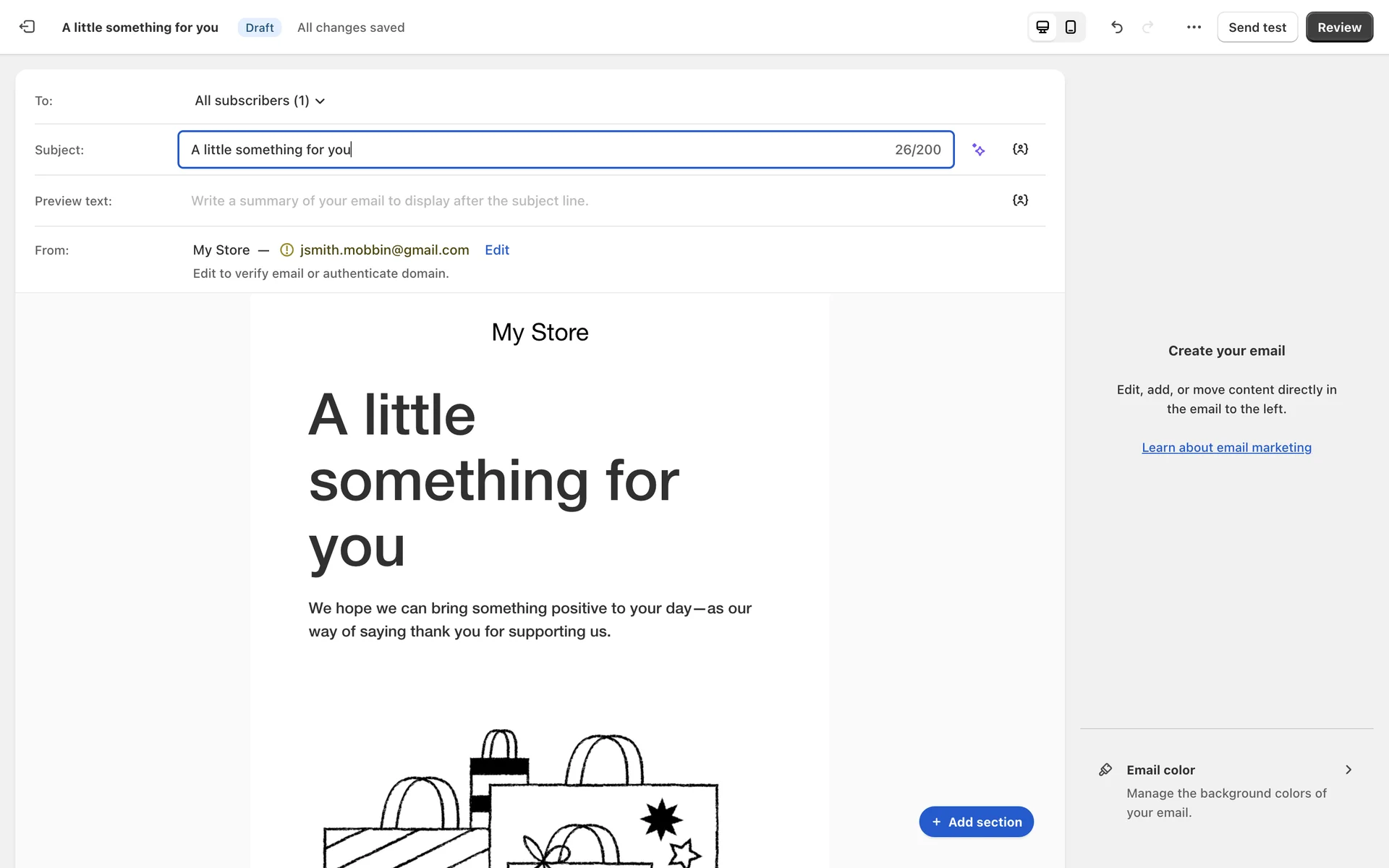The height and width of the screenshot is (868, 1389).
Task: Click the Send test button
Action: [x=1257, y=27]
